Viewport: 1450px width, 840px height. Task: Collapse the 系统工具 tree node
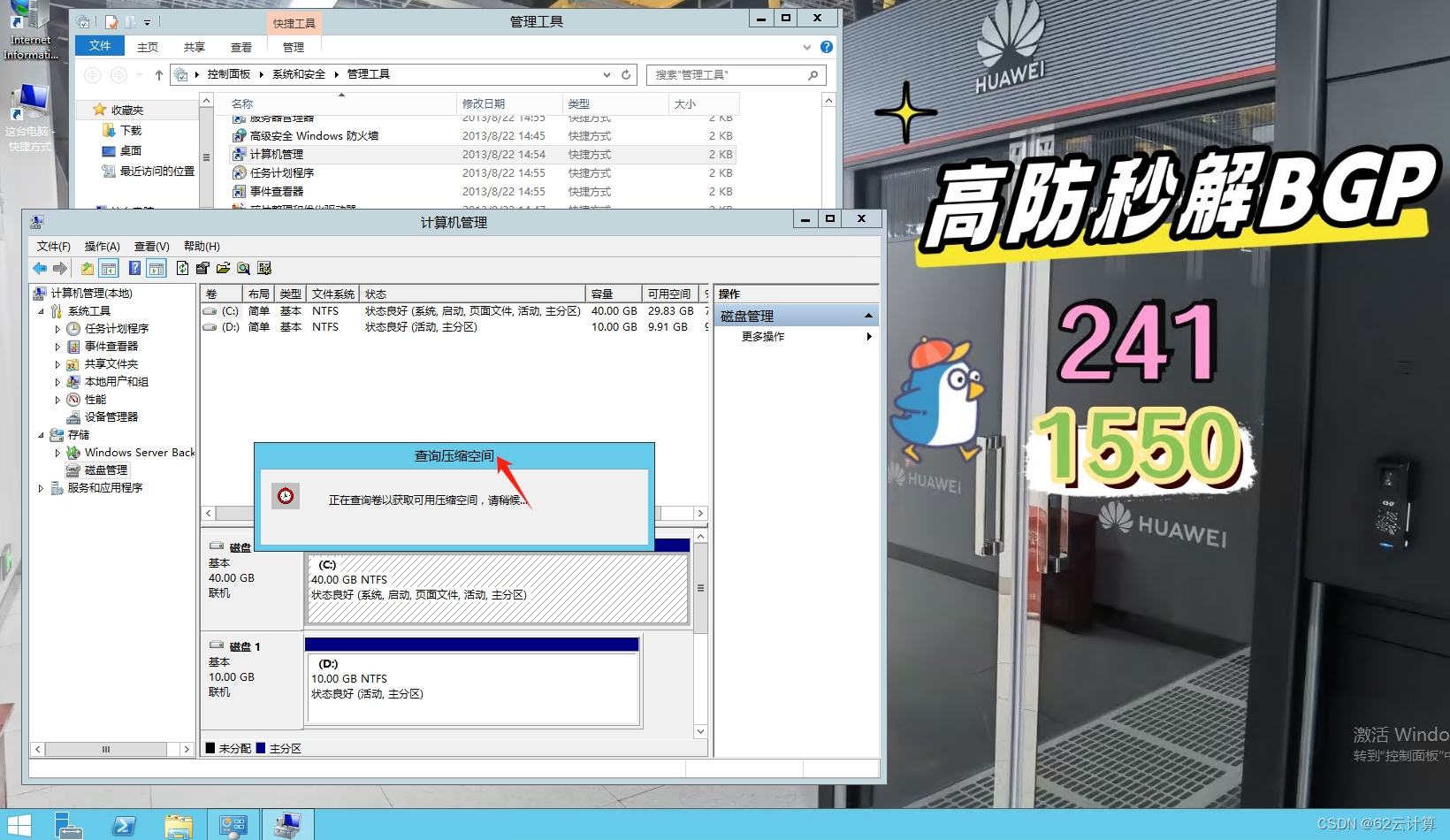pos(41,311)
